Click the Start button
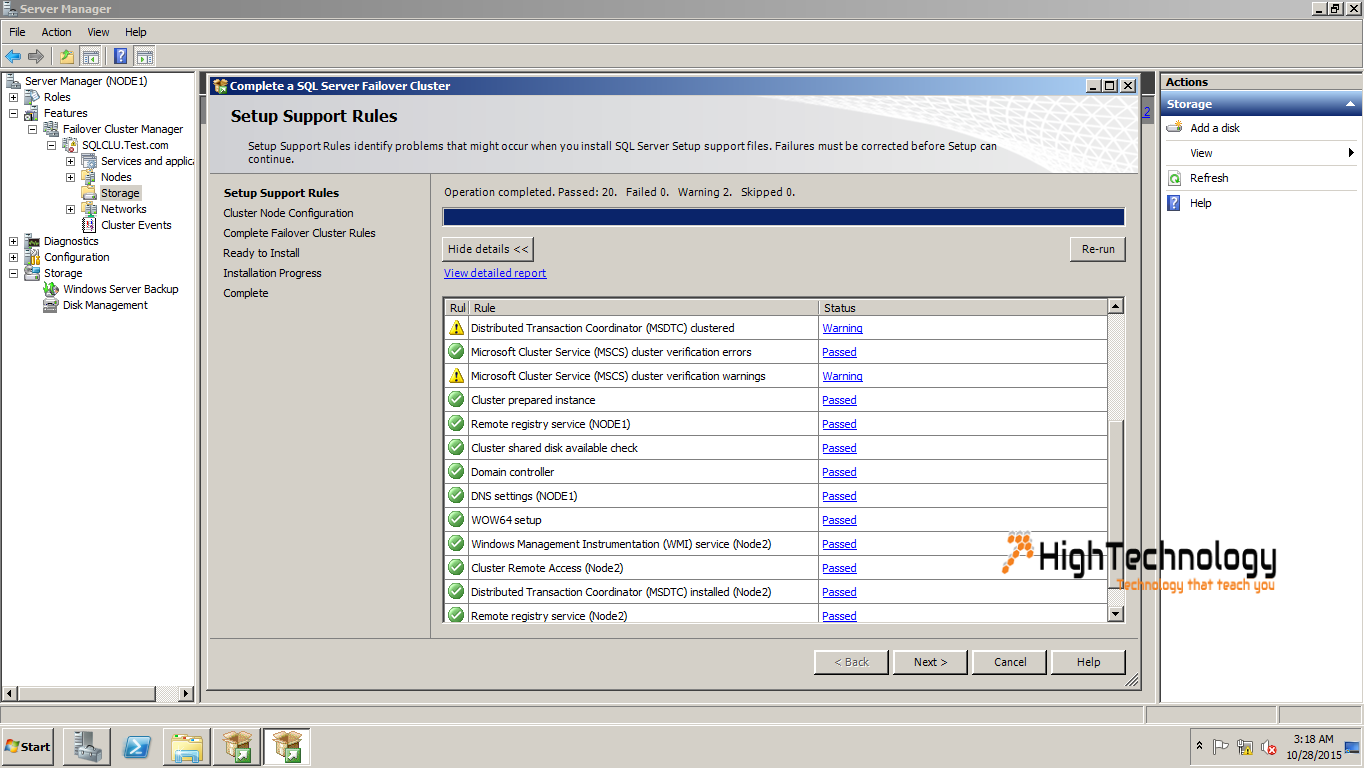1364x768 pixels. (28, 747)
